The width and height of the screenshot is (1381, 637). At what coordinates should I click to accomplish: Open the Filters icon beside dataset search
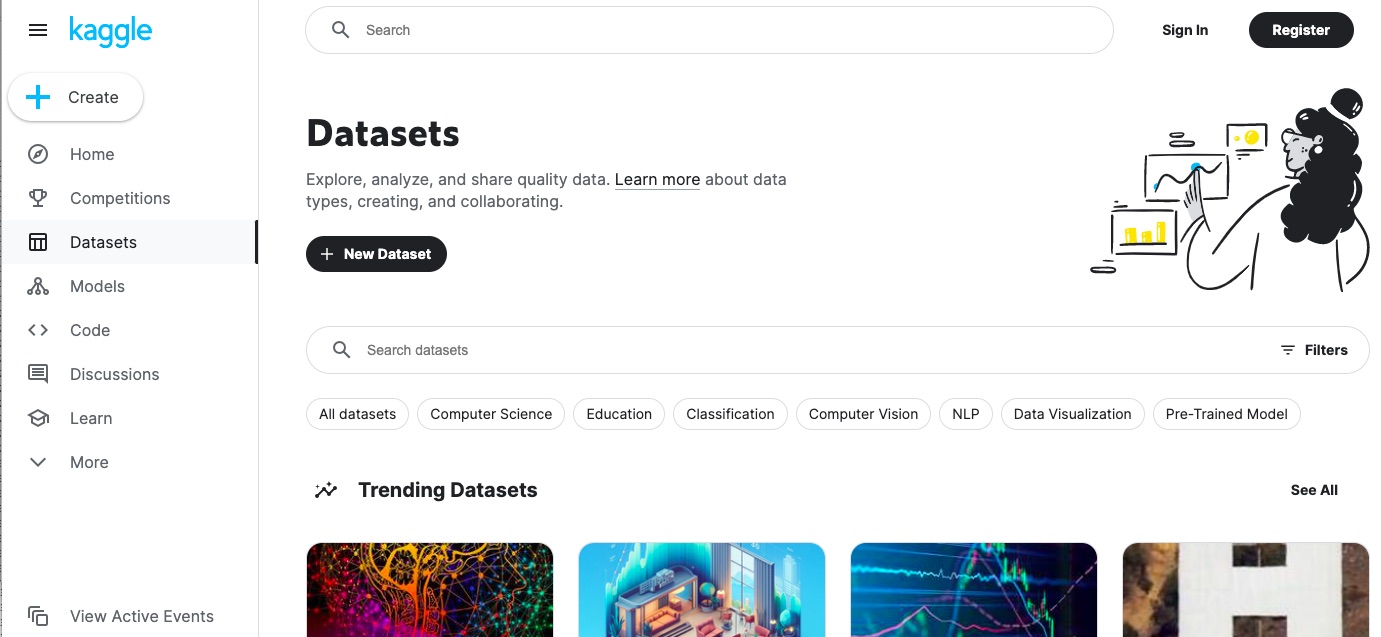(1288, 350)
